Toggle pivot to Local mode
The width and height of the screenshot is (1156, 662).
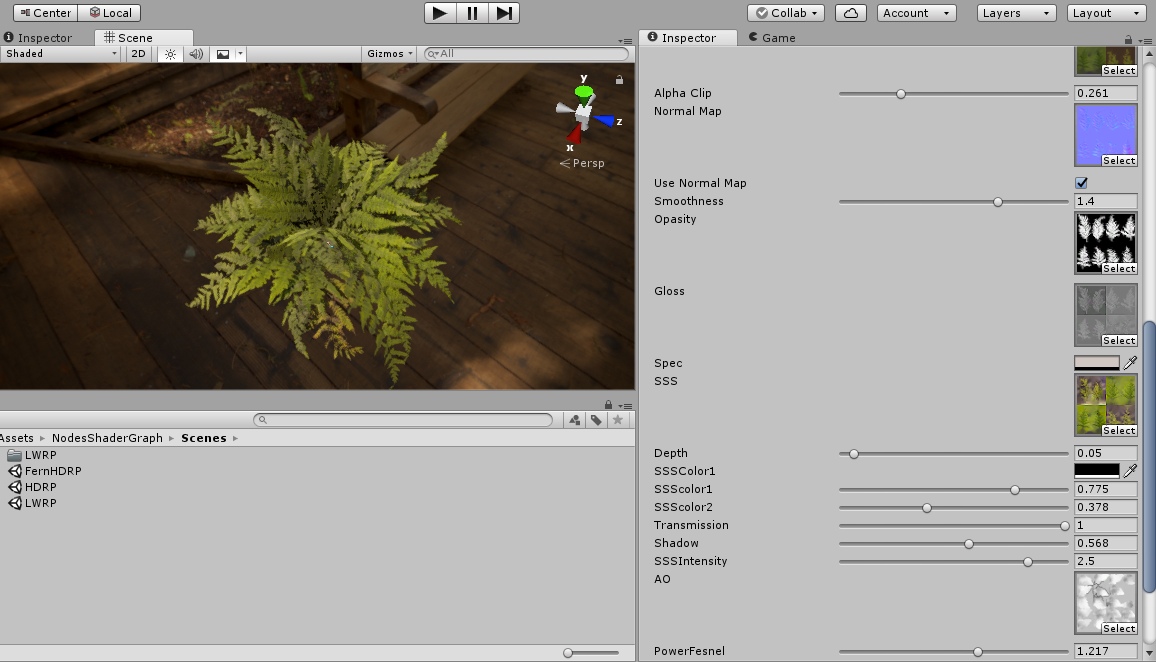(110, 12)
